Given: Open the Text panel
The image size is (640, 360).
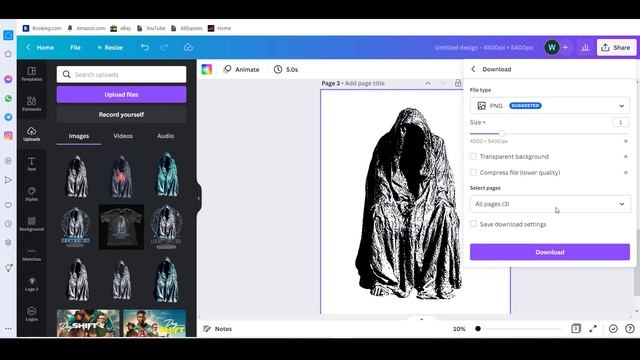Looking at the screenshot, I should [31, 164].
